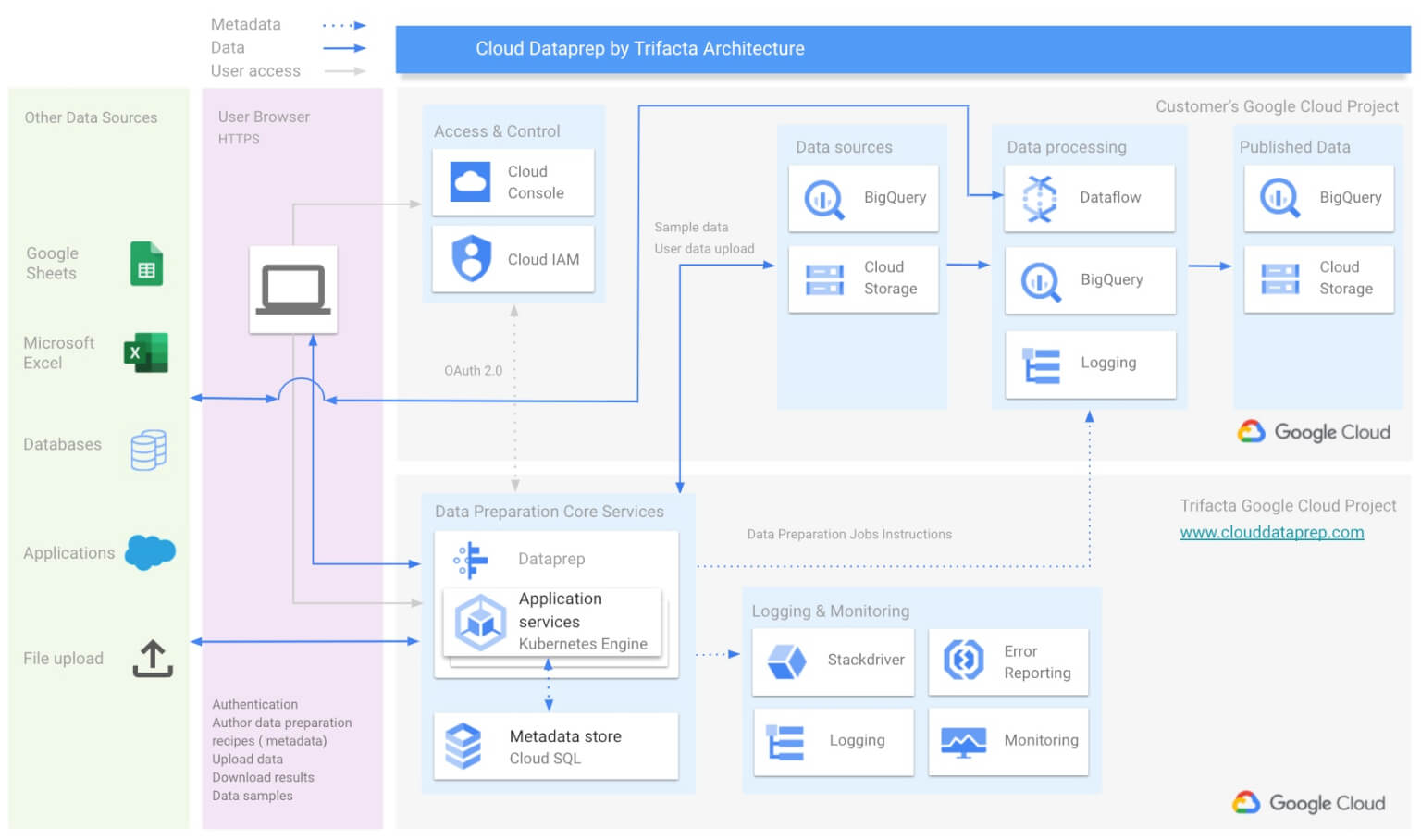Click the Stackdriver icon
Screen dimensions: 1421x840
786,661
